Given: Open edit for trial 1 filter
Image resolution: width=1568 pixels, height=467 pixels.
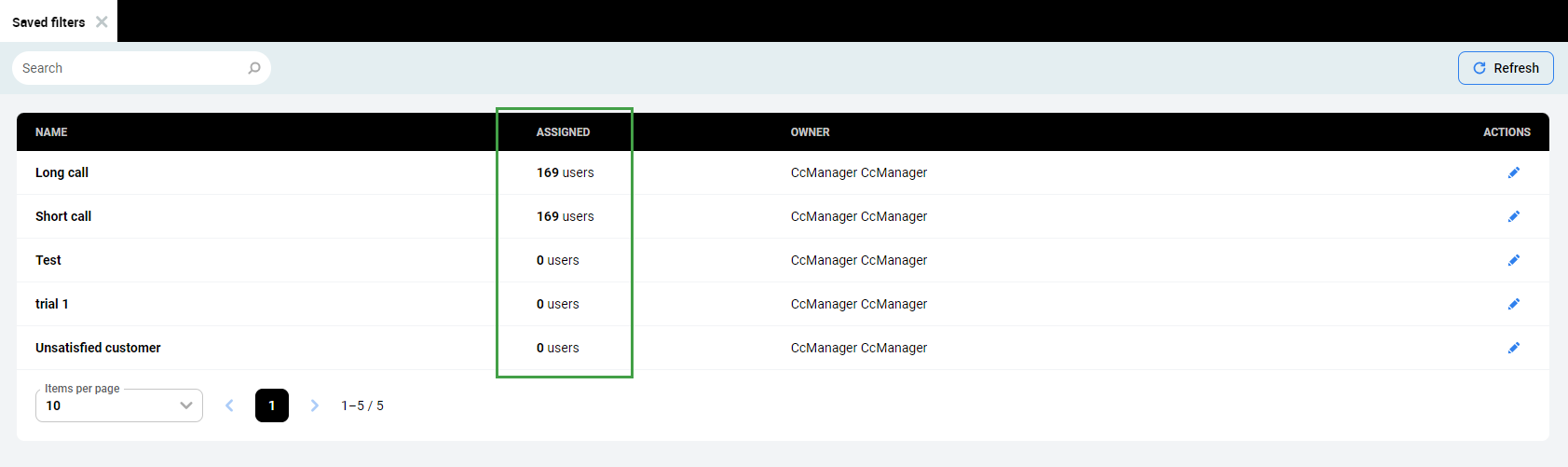Looking at the screenshot, I should point(1513,304).
